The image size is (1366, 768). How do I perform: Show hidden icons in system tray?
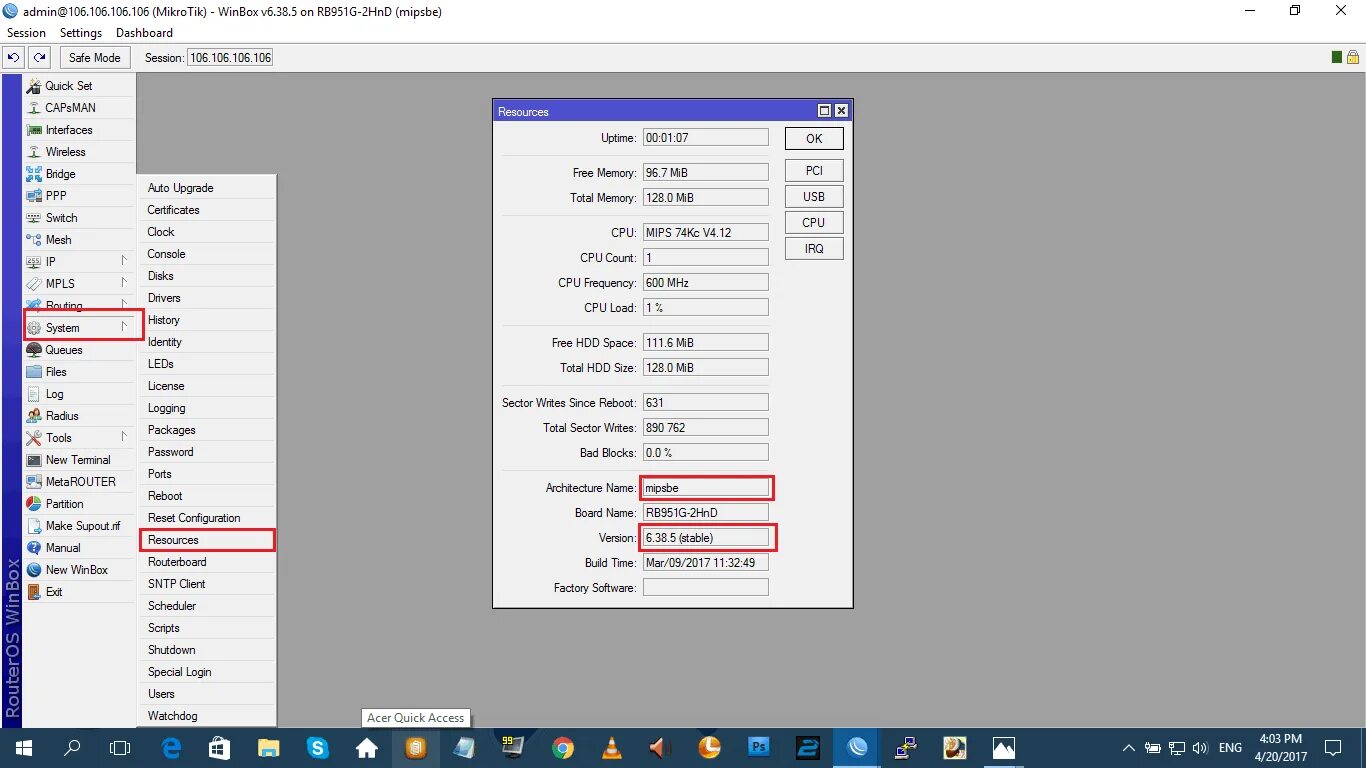coord(1129,748)
